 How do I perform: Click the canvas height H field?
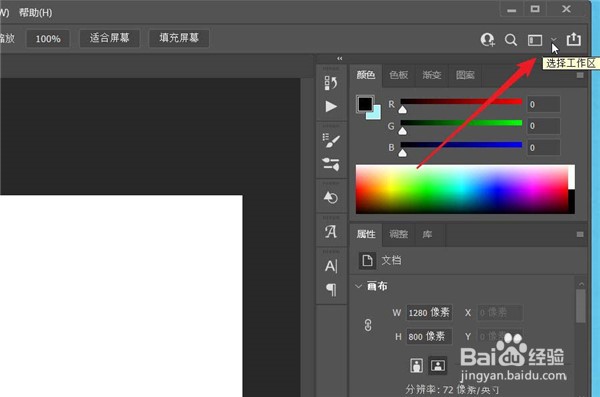coord(429,337)
